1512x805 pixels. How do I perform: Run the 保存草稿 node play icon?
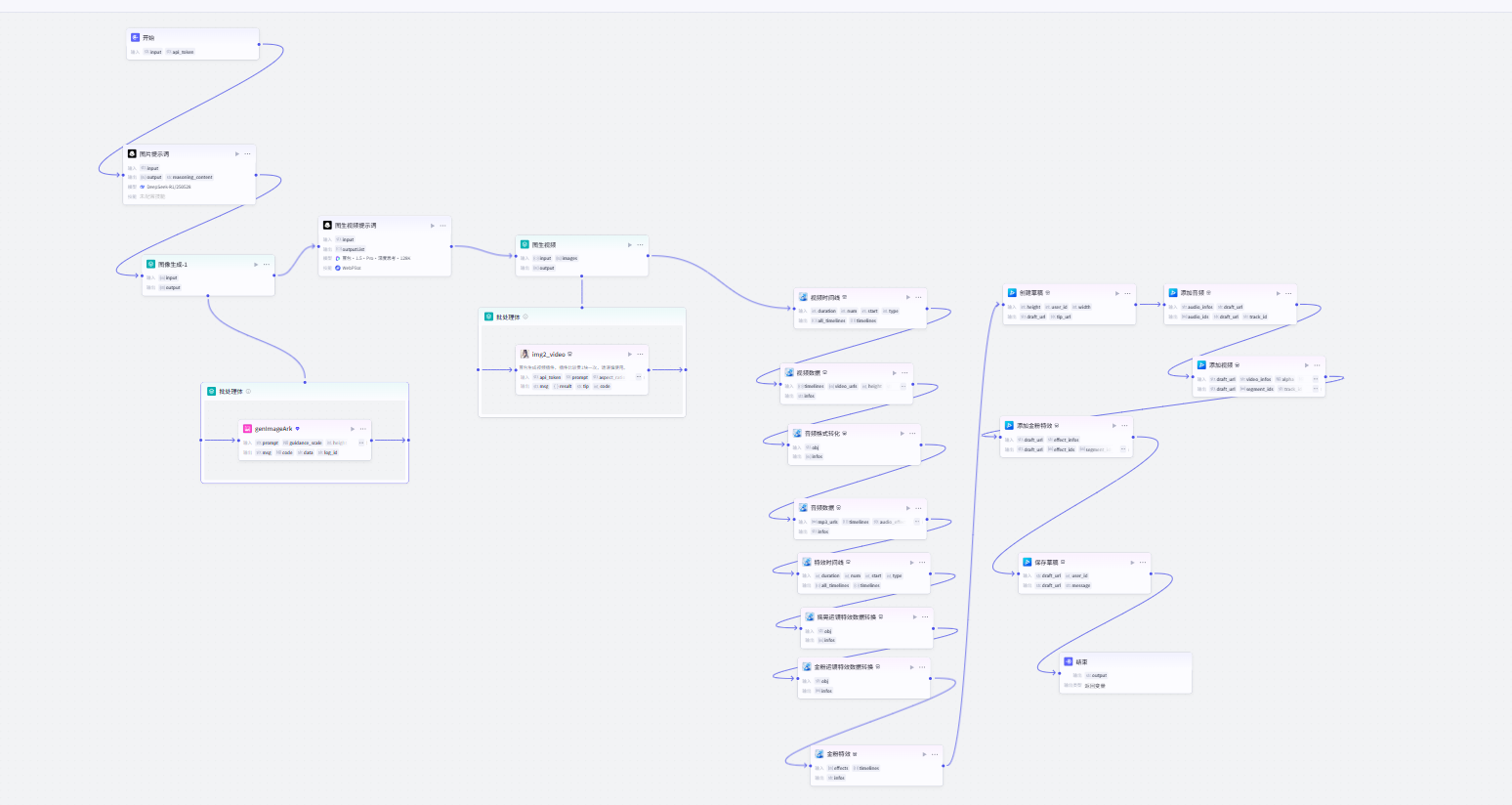(x=1132, y=562)
